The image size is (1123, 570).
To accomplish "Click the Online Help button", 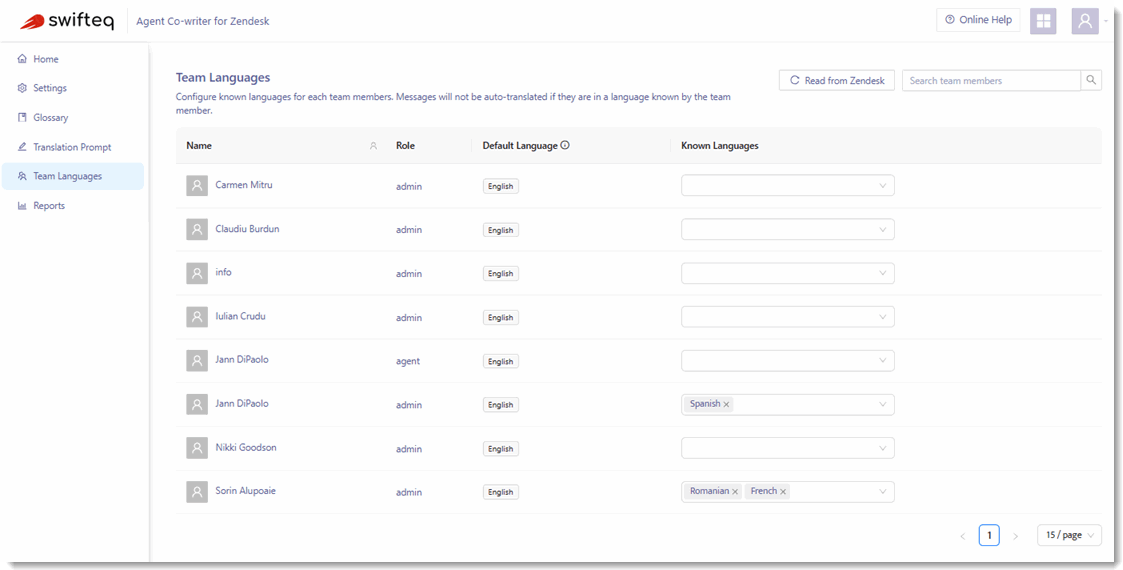I will (978, 20).
